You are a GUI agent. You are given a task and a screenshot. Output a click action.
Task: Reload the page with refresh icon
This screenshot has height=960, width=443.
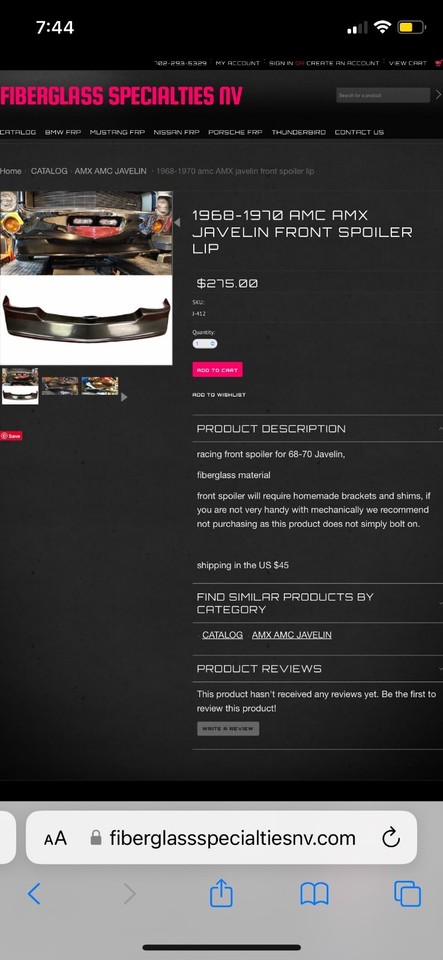[x=390, y=838]
